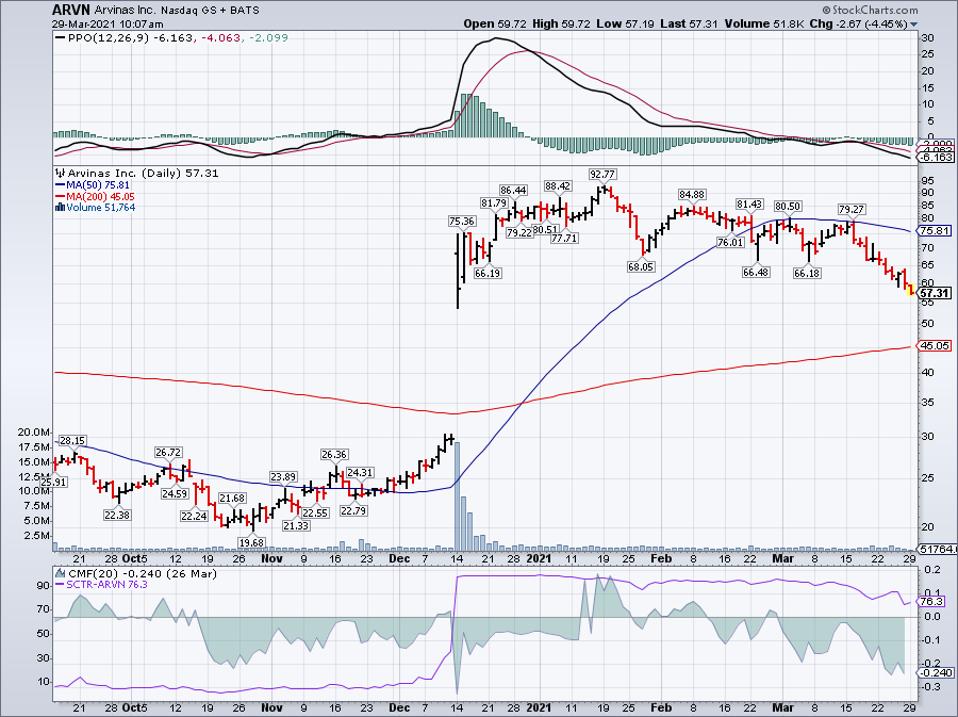Click the 57.31 last price axis tag
The width and height of the screenshot is (958, 717).
(935, 293)
